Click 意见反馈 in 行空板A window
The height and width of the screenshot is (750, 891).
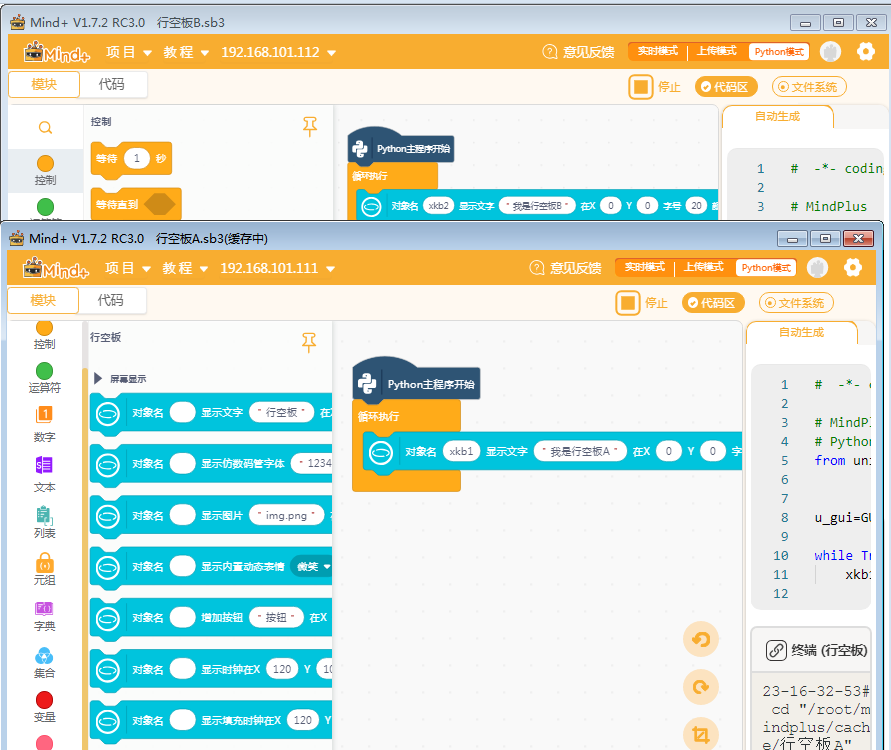(x=565, y=268)
